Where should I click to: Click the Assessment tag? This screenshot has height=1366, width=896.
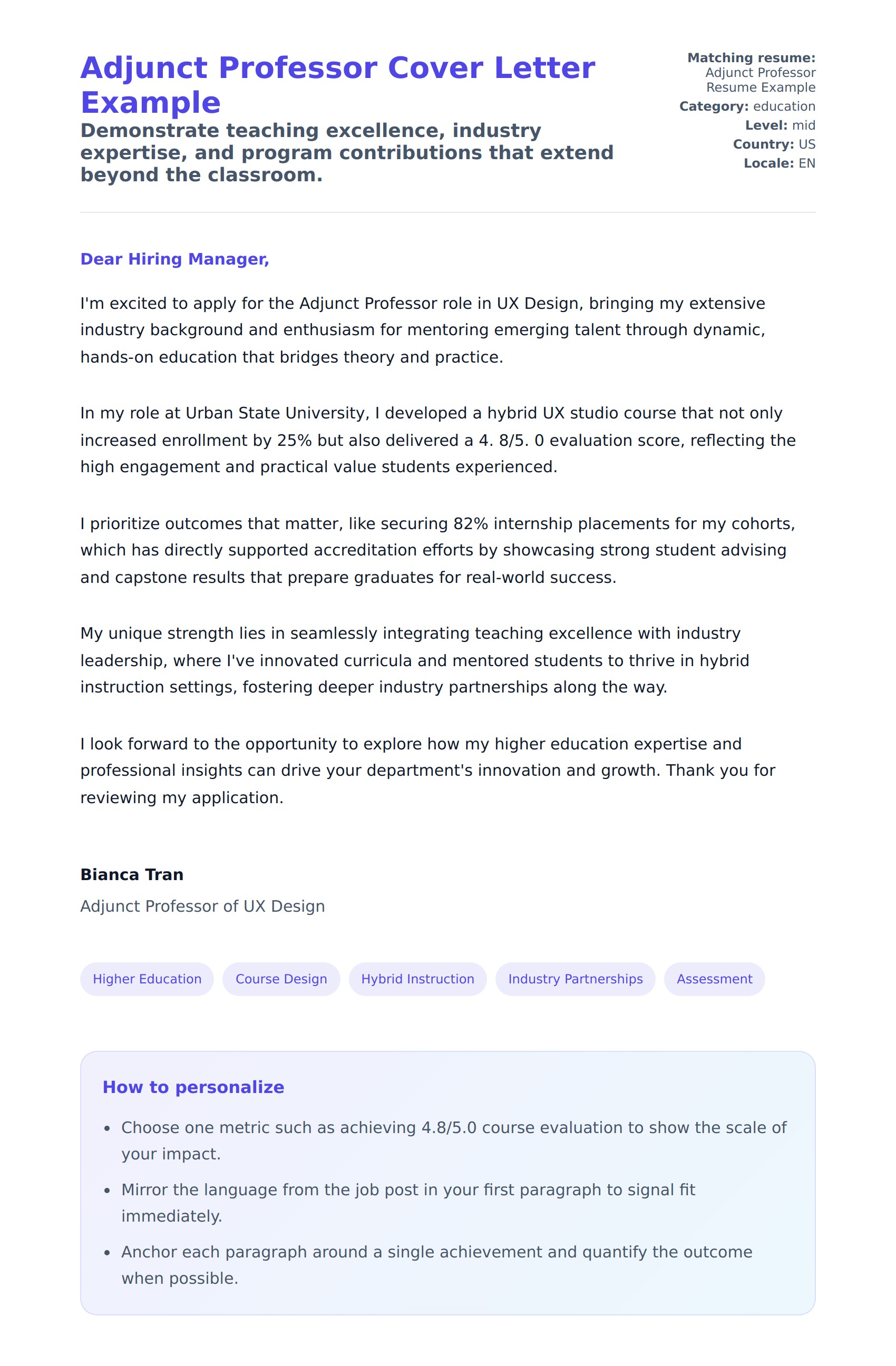coord(714,979)
